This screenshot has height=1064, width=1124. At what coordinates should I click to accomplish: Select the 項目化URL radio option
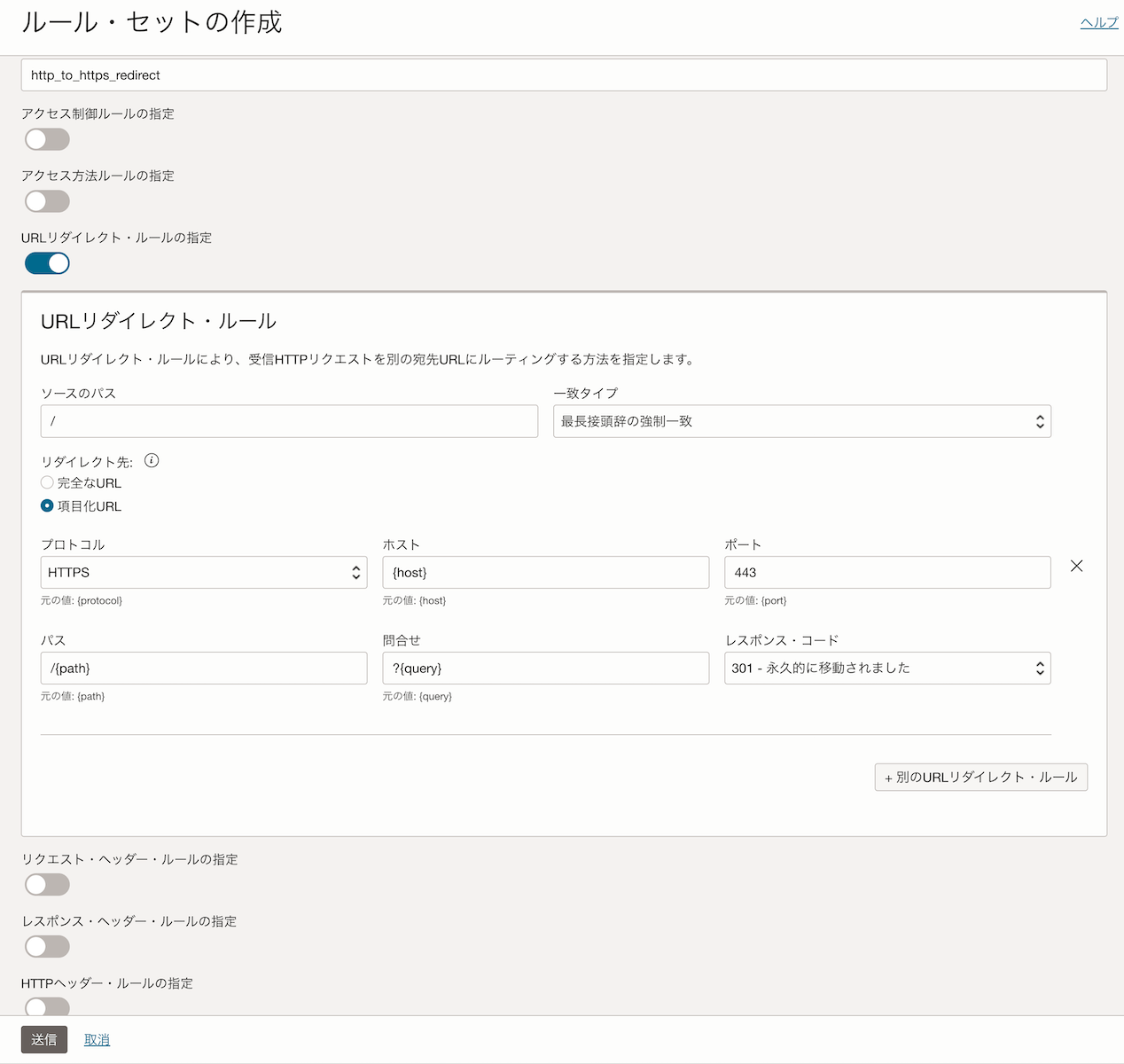(x=47, y=505)
